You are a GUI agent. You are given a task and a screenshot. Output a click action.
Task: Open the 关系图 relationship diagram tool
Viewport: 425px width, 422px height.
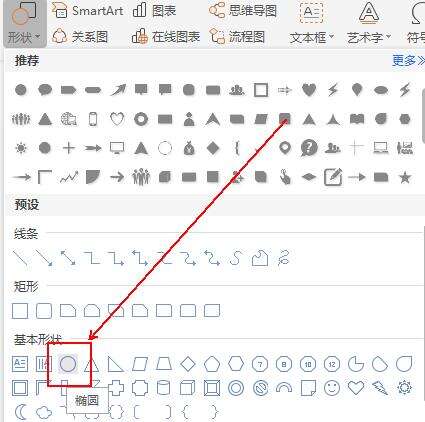tap(80, 36)
